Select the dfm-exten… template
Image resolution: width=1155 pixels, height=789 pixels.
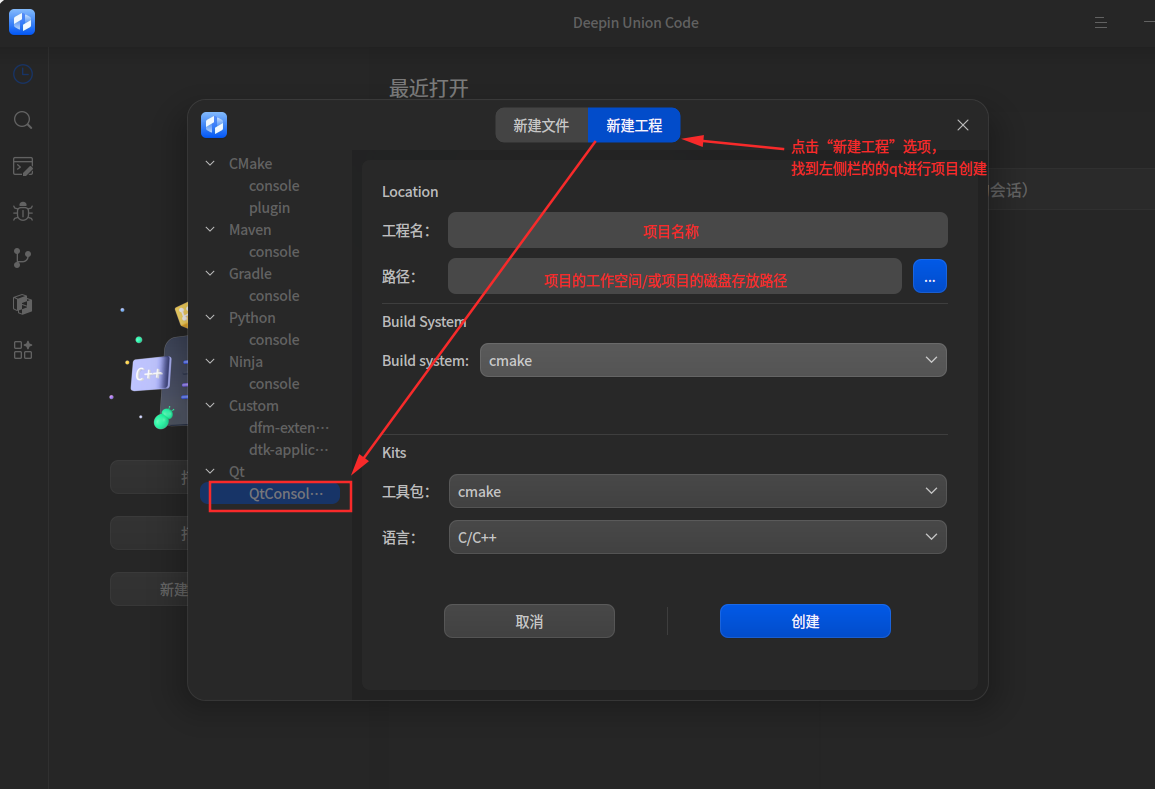(x=289, y=428)
